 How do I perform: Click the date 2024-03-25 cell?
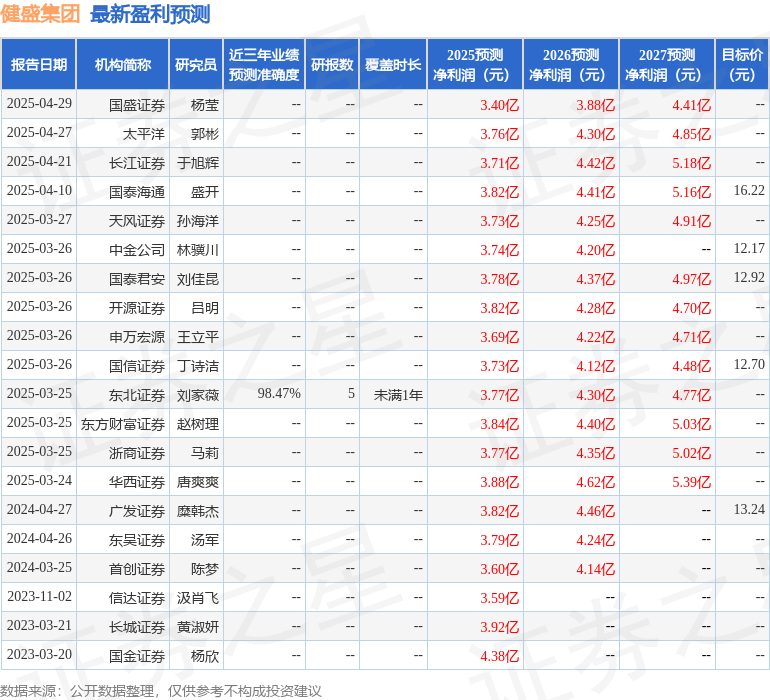(x=39, y=567)
